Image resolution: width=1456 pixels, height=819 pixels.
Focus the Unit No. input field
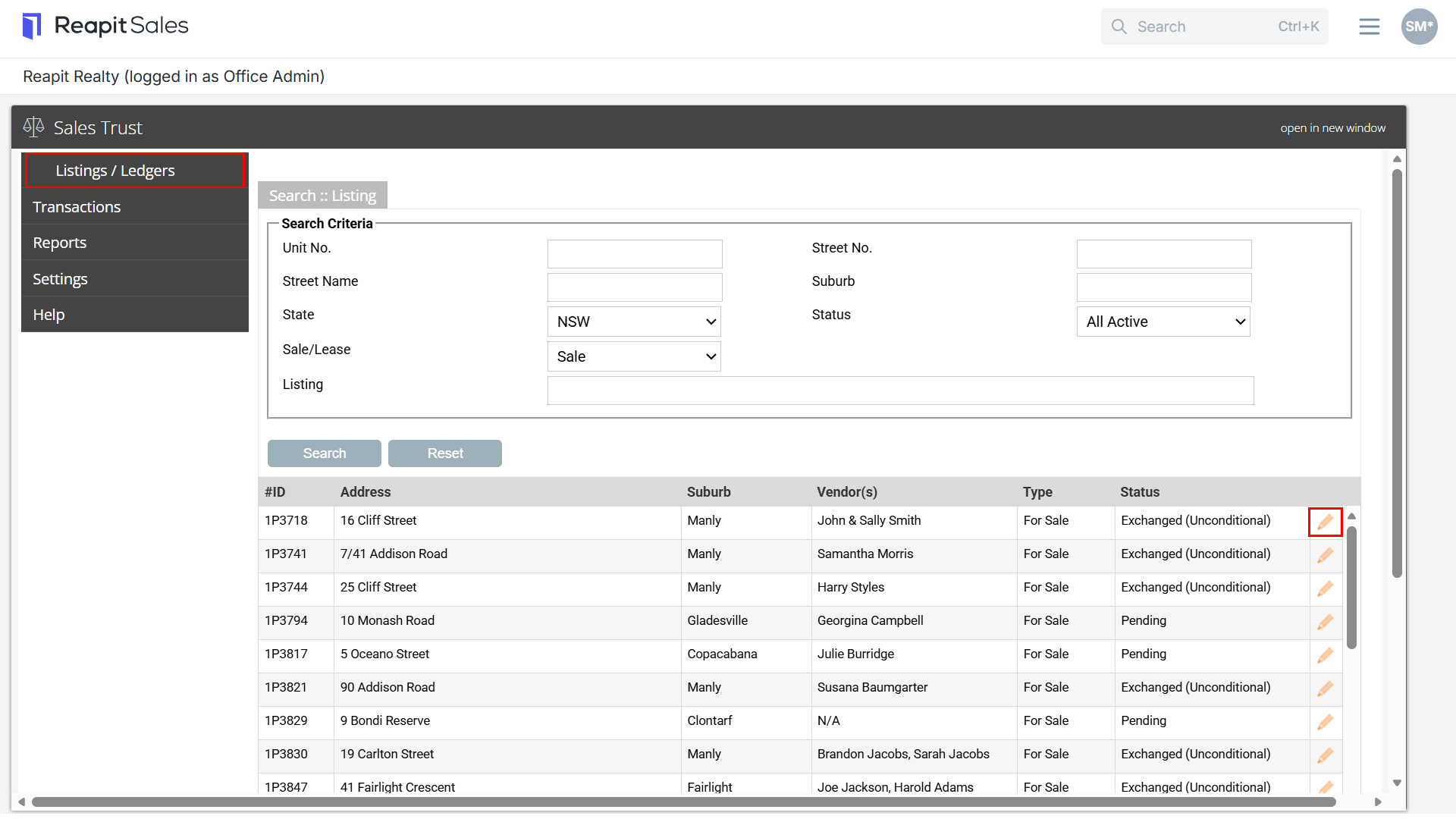pos(635,254)
